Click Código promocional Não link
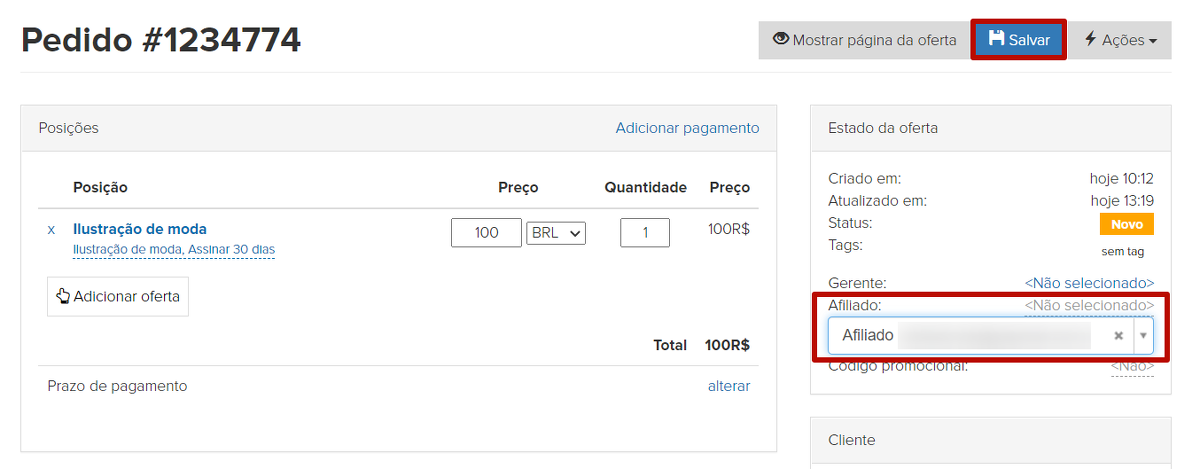Image resolution: width=1200 pixels, height=469 pixels. [1132, 367]
